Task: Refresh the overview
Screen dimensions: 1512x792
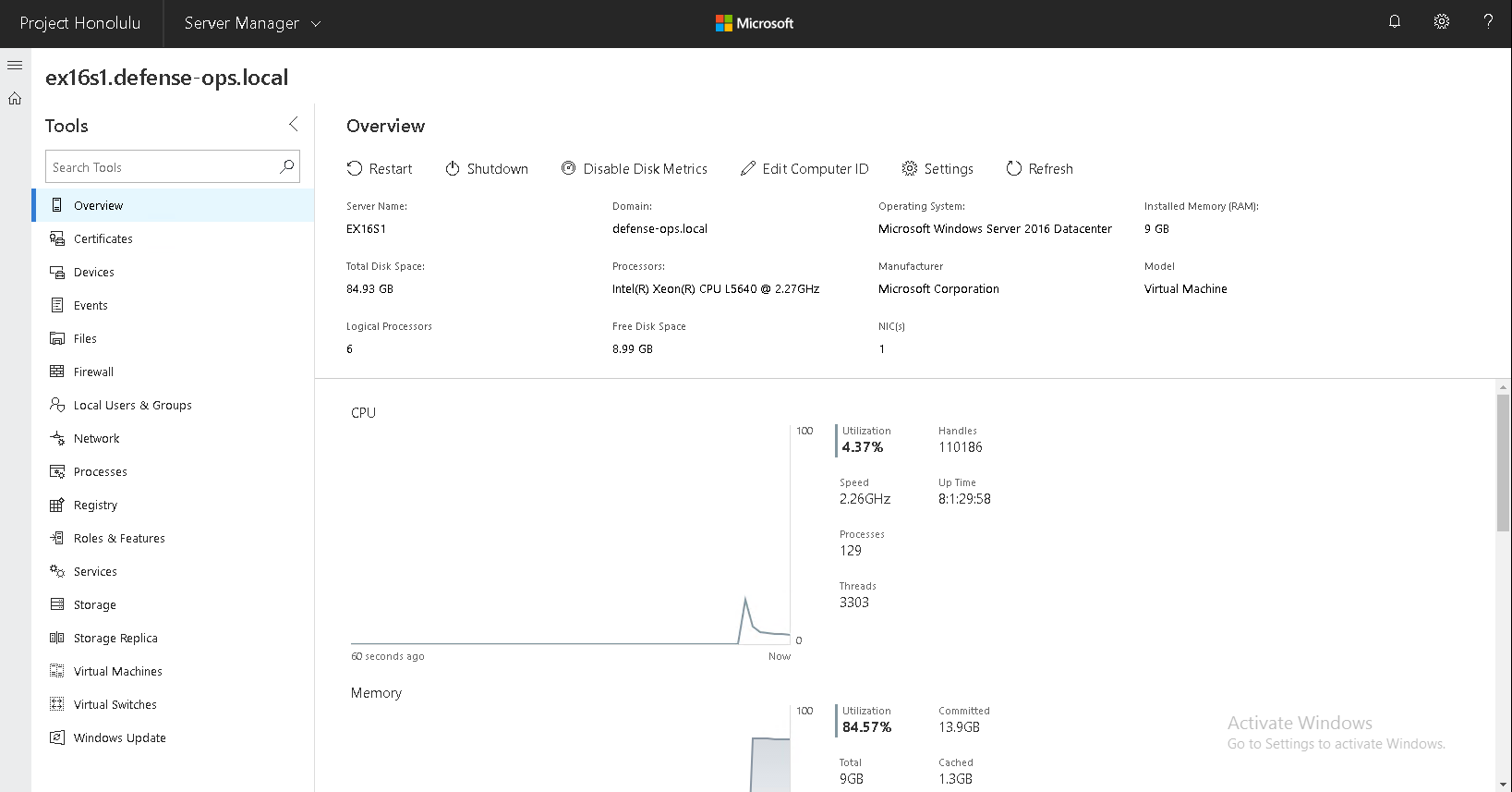Action: click(x=1040, y=168)
